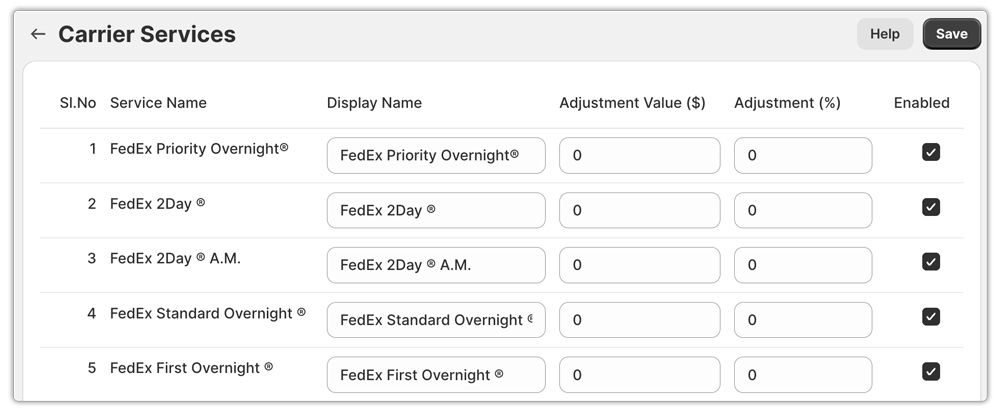Viewport: 1000px width, 412px height.
Task: Select service name text FedEx 2Day in row 2
Action: [158, 203]
